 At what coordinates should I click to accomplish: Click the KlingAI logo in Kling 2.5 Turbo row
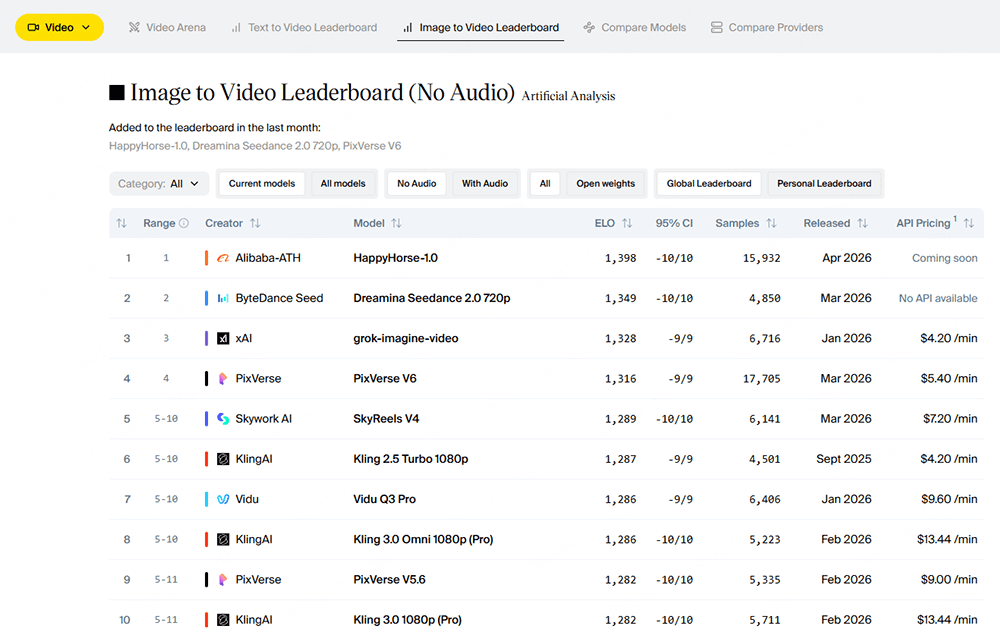[x=223, y=459]
